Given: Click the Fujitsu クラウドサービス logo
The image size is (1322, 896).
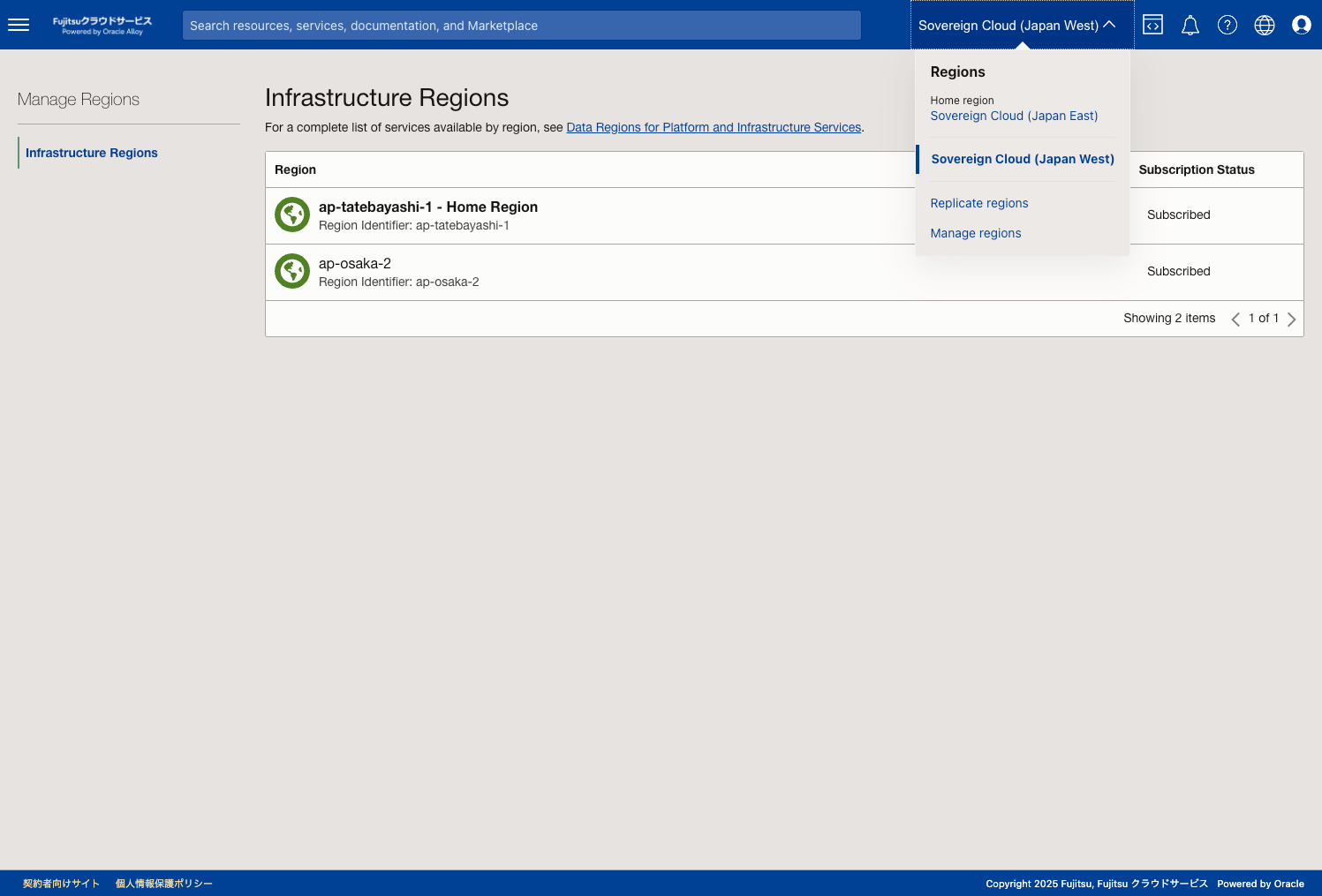Looking at the screenshot, I should tap(102, 25).
